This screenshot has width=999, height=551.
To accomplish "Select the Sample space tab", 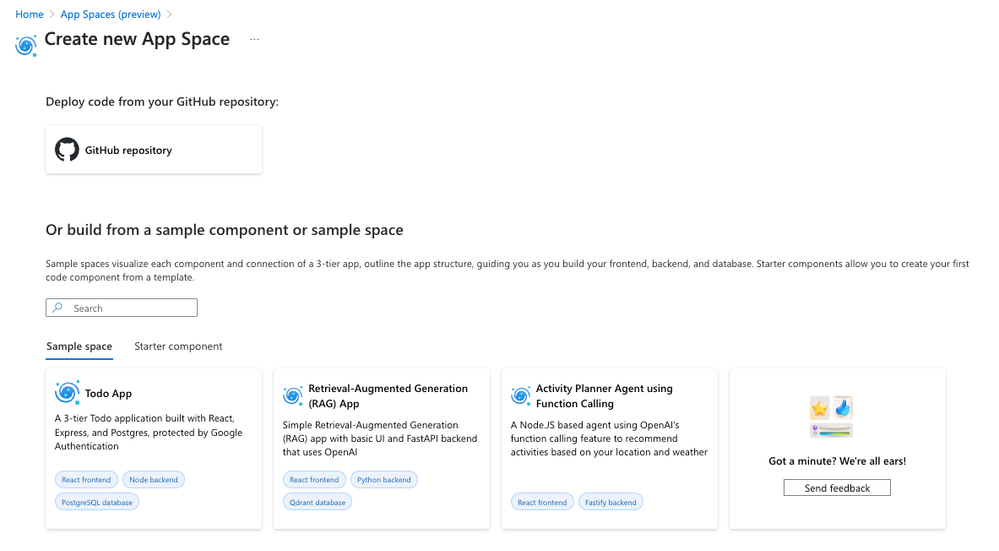I will click(79, 346).
